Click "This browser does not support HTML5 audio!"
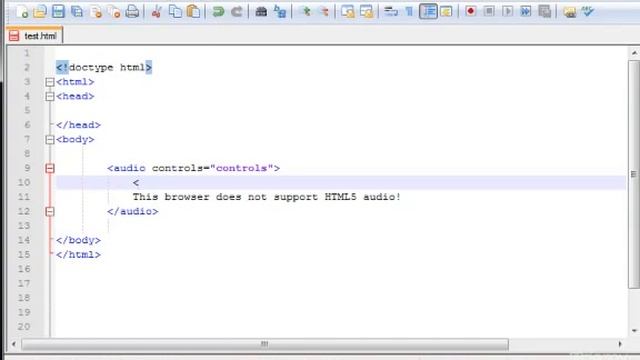Viewport: 640px width, 360px height. pos(267,197)
